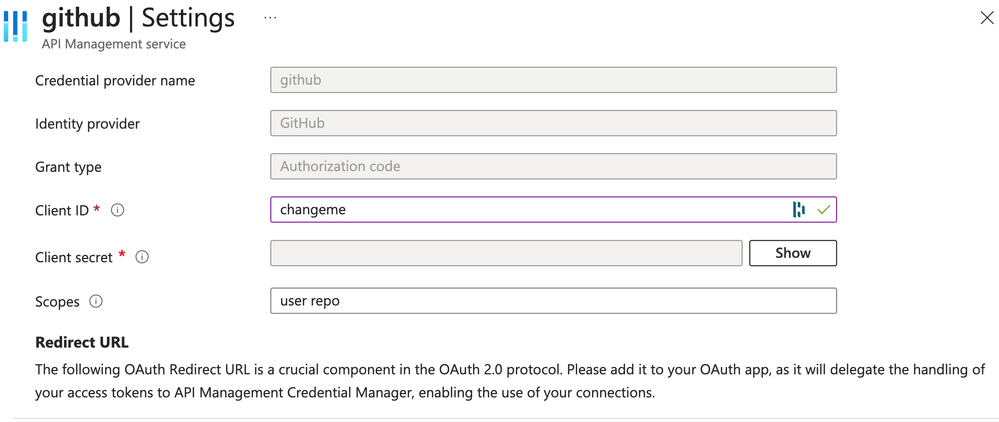Screen dimensions: 999x422
Task: Show Client secret info tooltip icon
Action: point(142,257)
